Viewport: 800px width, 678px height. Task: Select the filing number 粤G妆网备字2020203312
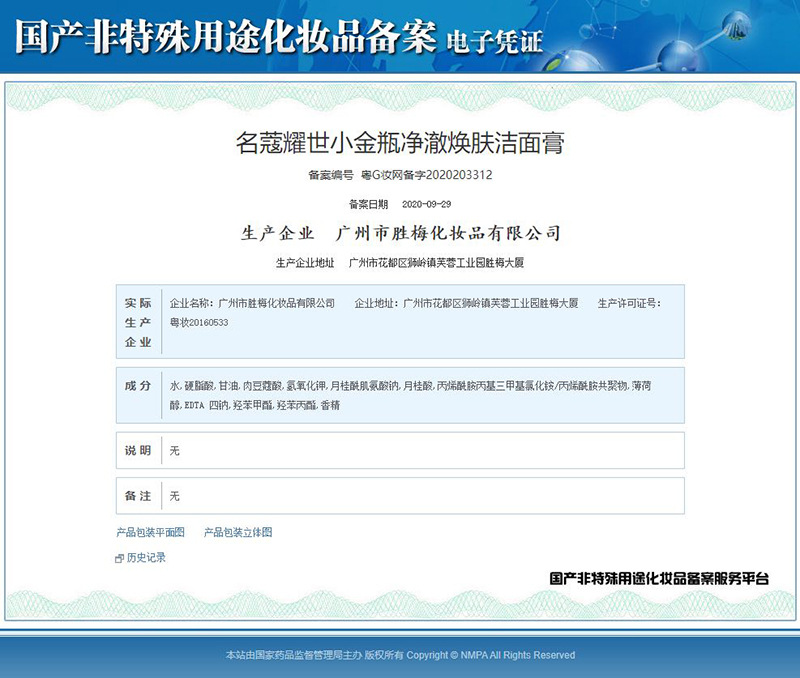pyautogui.click(x=427, y=175)
